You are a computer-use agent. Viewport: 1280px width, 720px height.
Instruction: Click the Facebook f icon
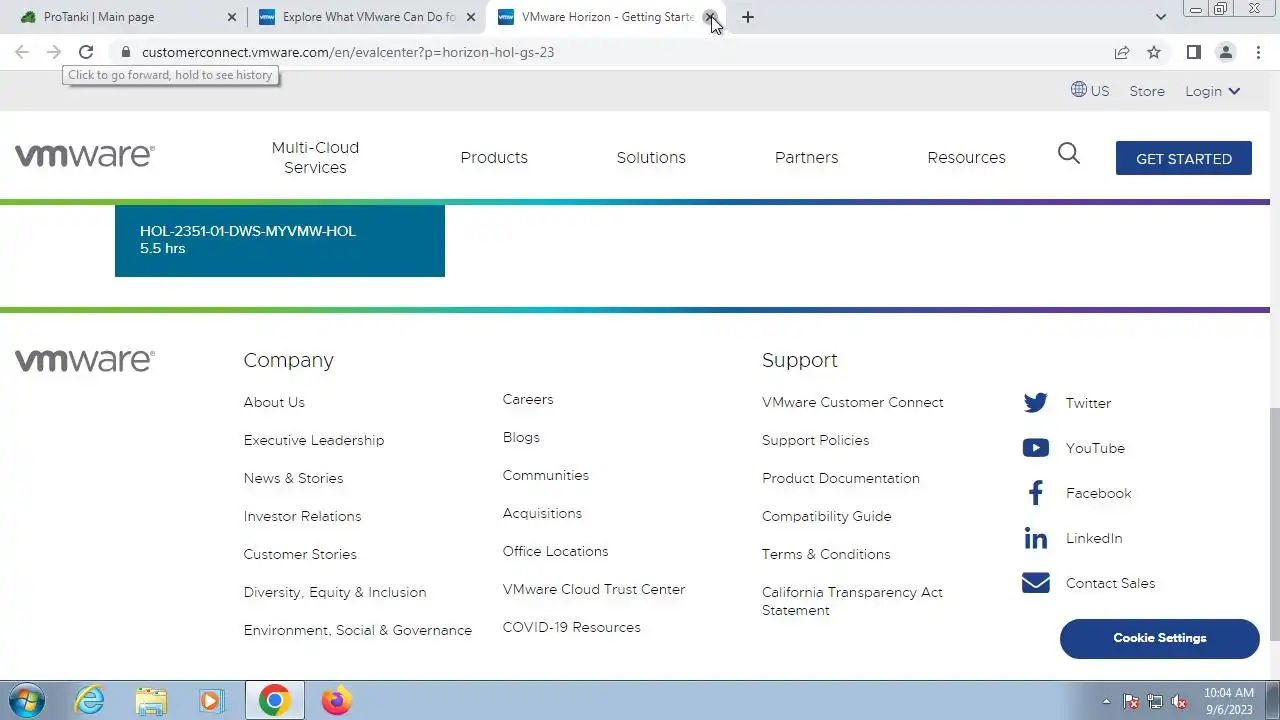pos(1036,493)
